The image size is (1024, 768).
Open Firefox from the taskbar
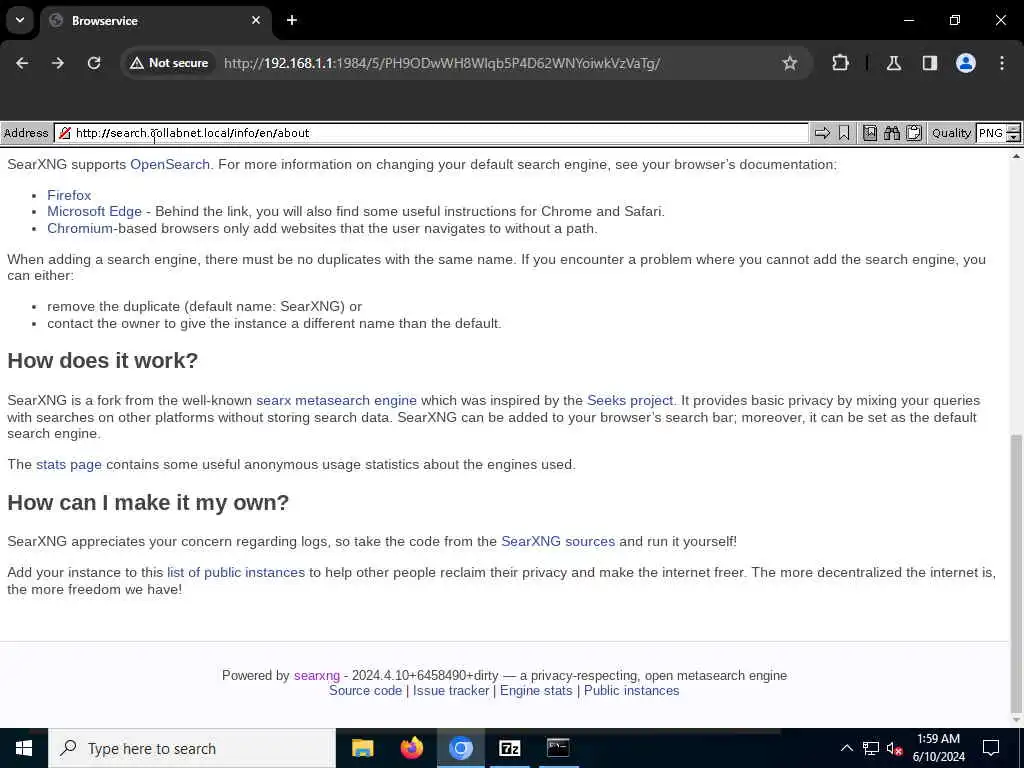[411, 748]
